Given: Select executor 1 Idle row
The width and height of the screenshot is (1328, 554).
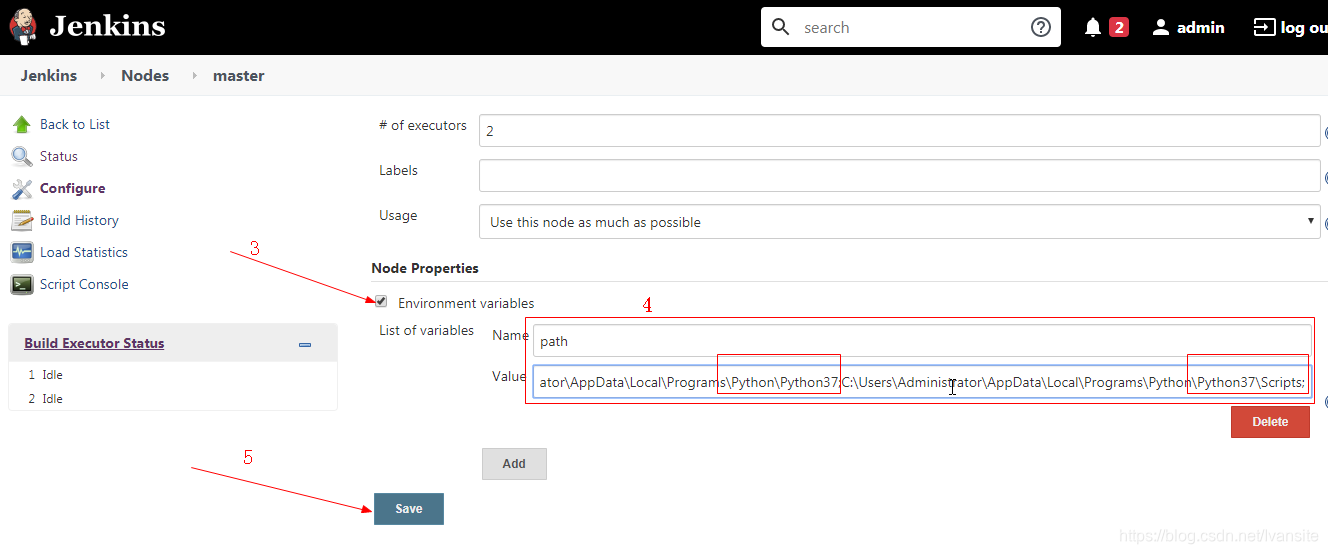Looking at the screenshot, I should pyautogui.click(x=172, y=375).
